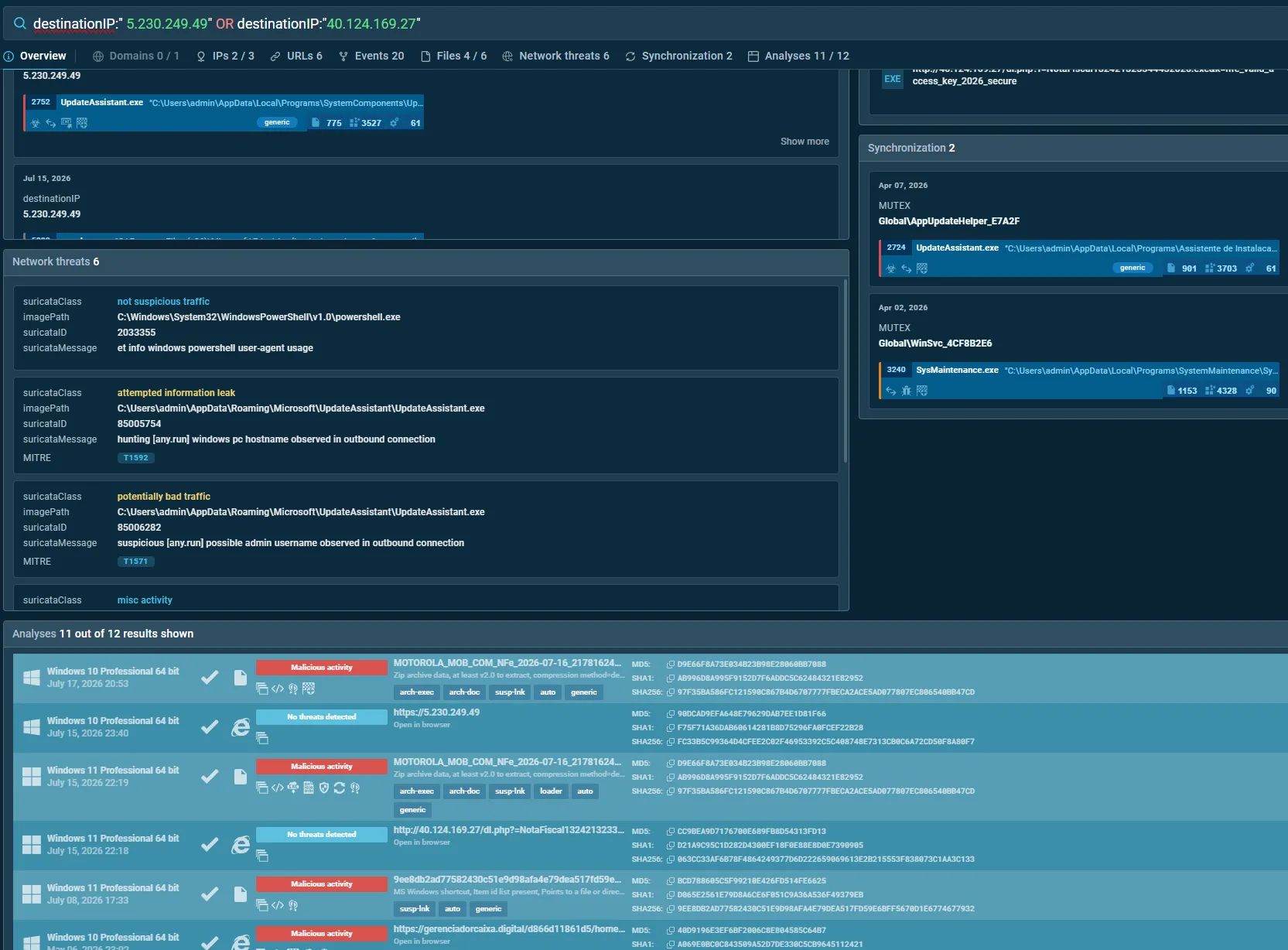Image resolution: width=1288 pixels, height=950 pixels.
Task: Switch to the URLs 6 tab
Action: (x=296, y=56)
